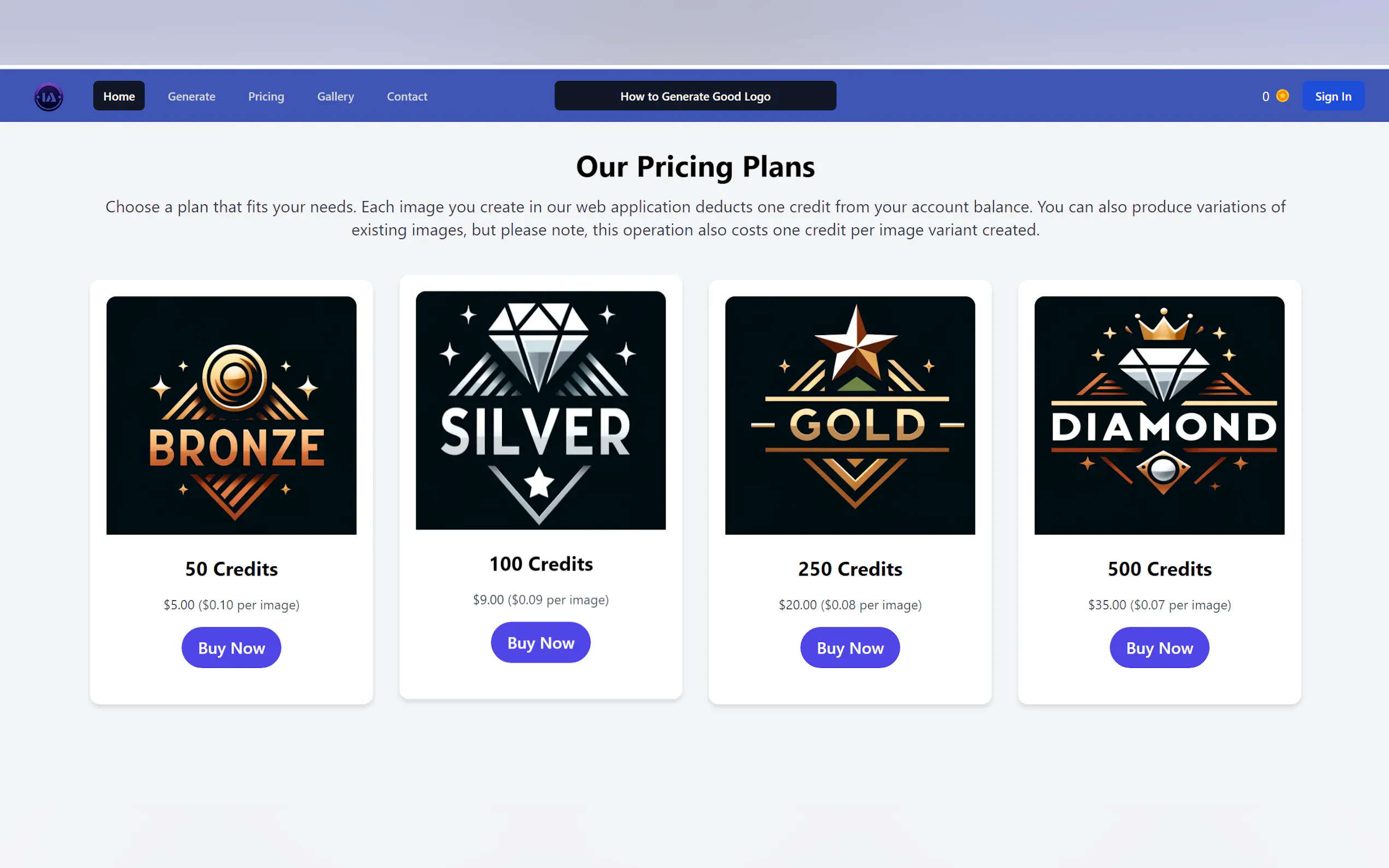Select the Gold plan badge image

click(x=850, y=415)
